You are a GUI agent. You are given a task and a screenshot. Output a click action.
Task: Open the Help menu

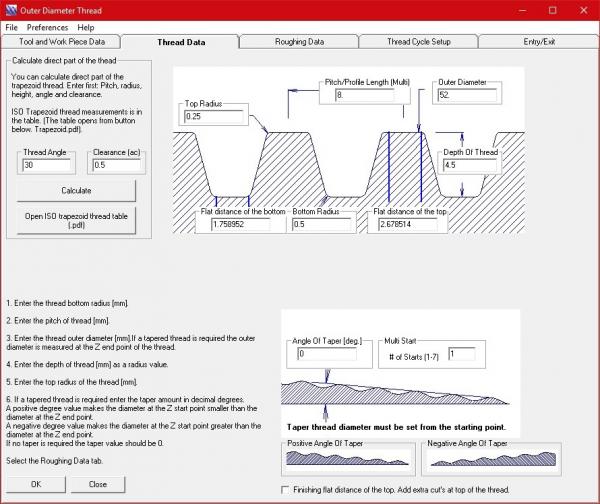(85, 27)
